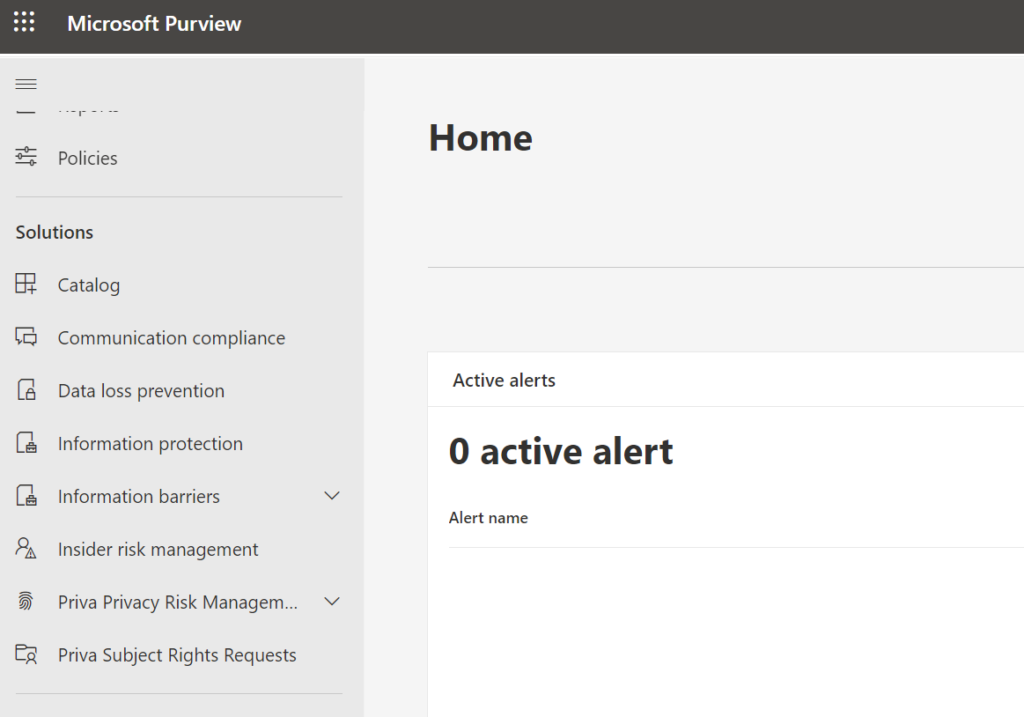Click the Catalog grid icon

coord(26,284)
